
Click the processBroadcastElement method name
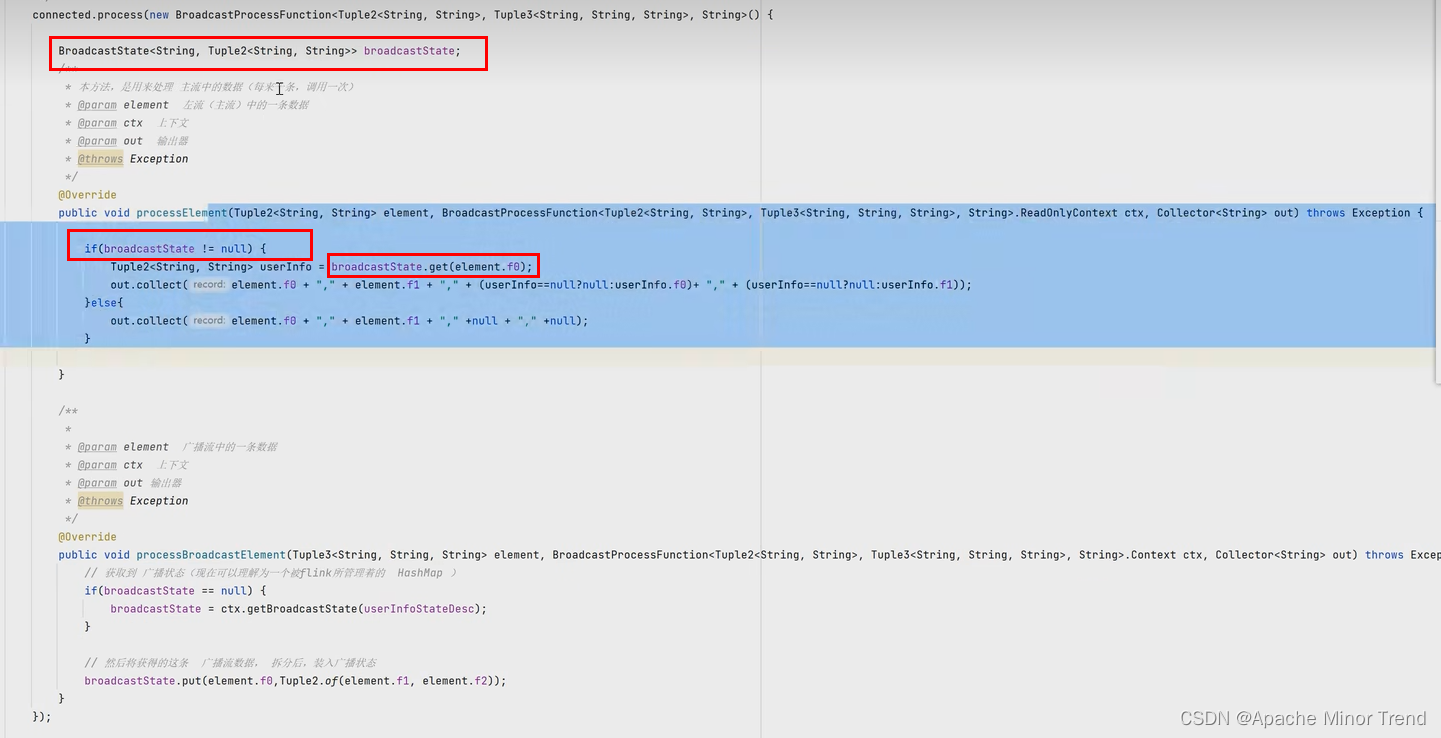tap(210, 554)
